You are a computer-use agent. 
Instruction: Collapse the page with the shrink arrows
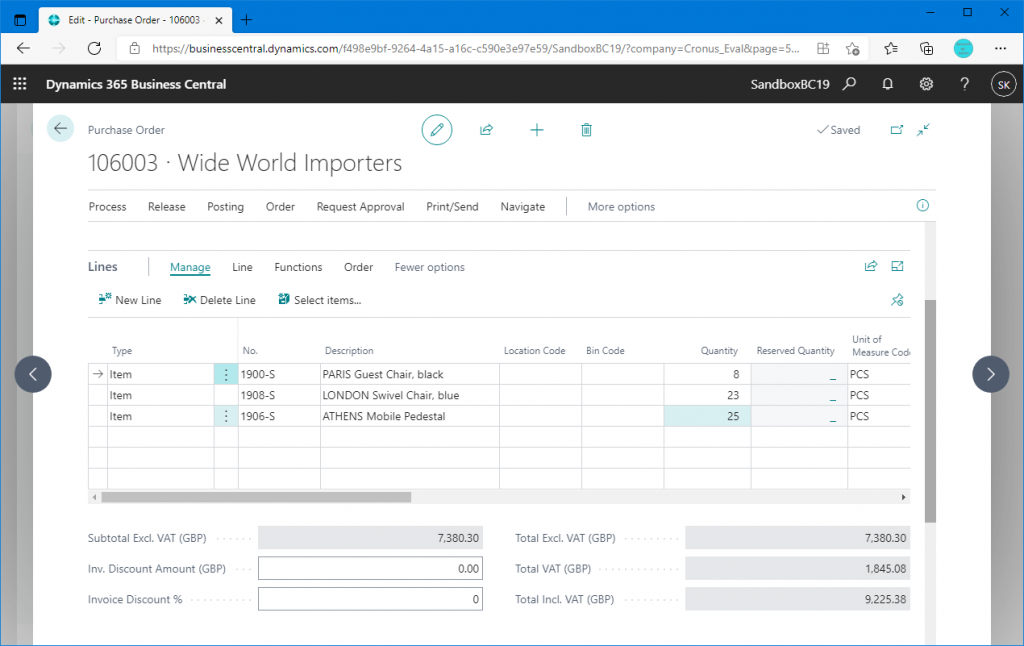coord(923,130)
